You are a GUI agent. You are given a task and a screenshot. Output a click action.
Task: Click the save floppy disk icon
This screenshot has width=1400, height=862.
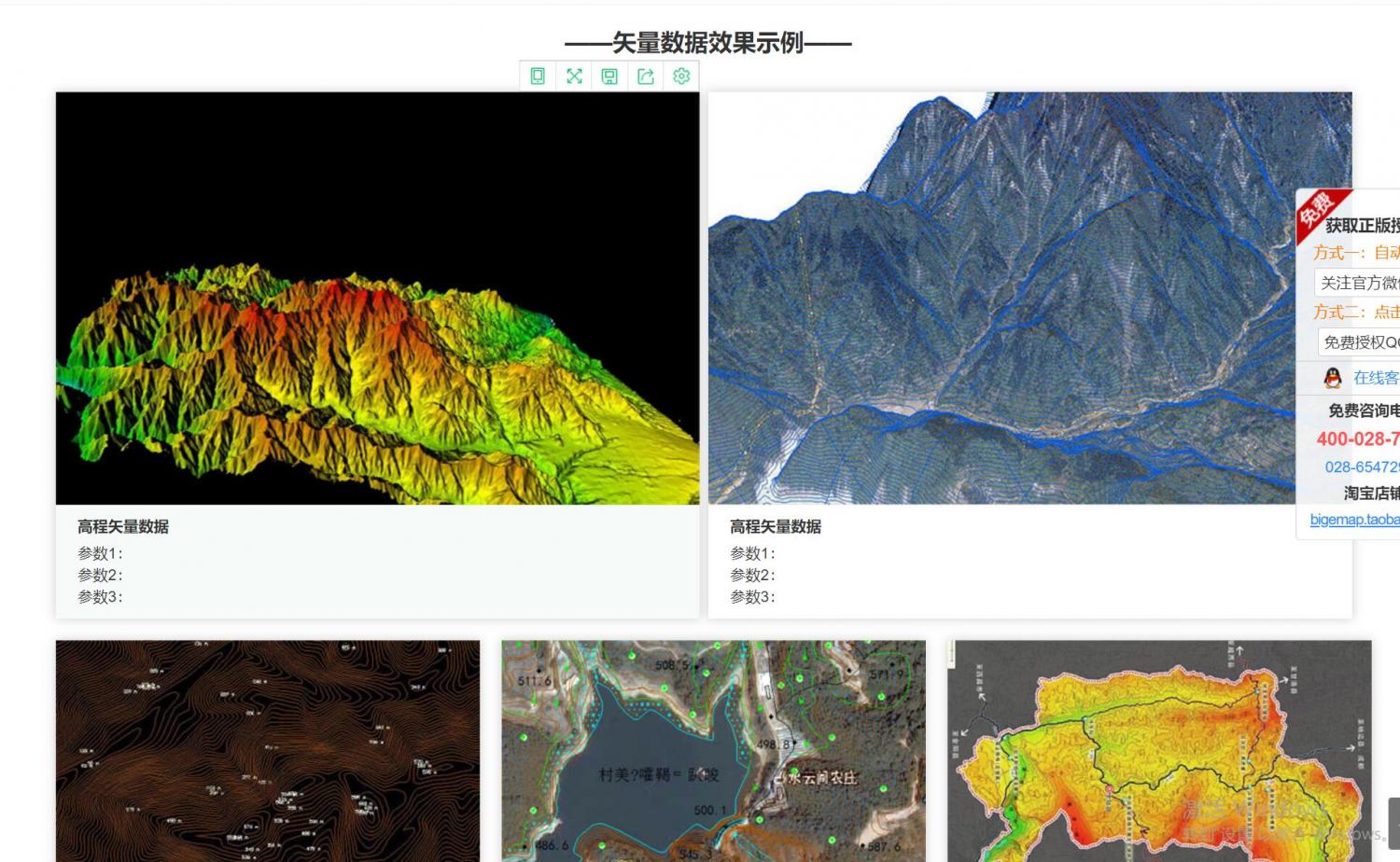coord(609,76)
